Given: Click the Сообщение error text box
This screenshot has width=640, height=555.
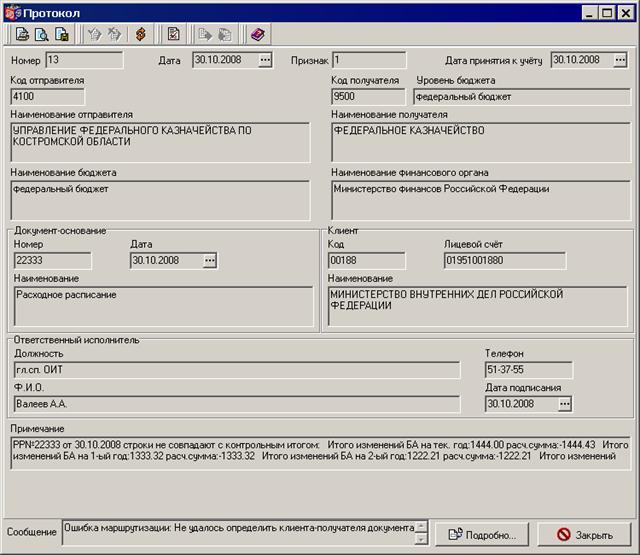Looking at the screenshot, I should 238,533.
